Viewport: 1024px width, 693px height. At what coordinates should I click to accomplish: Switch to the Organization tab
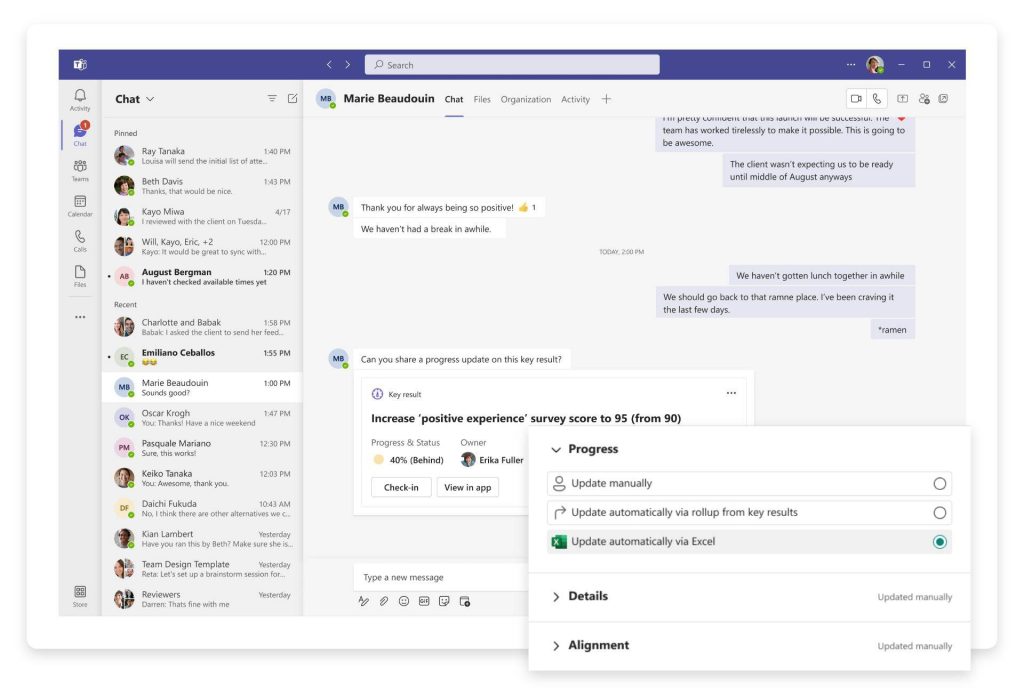click(x=526, y=99)
